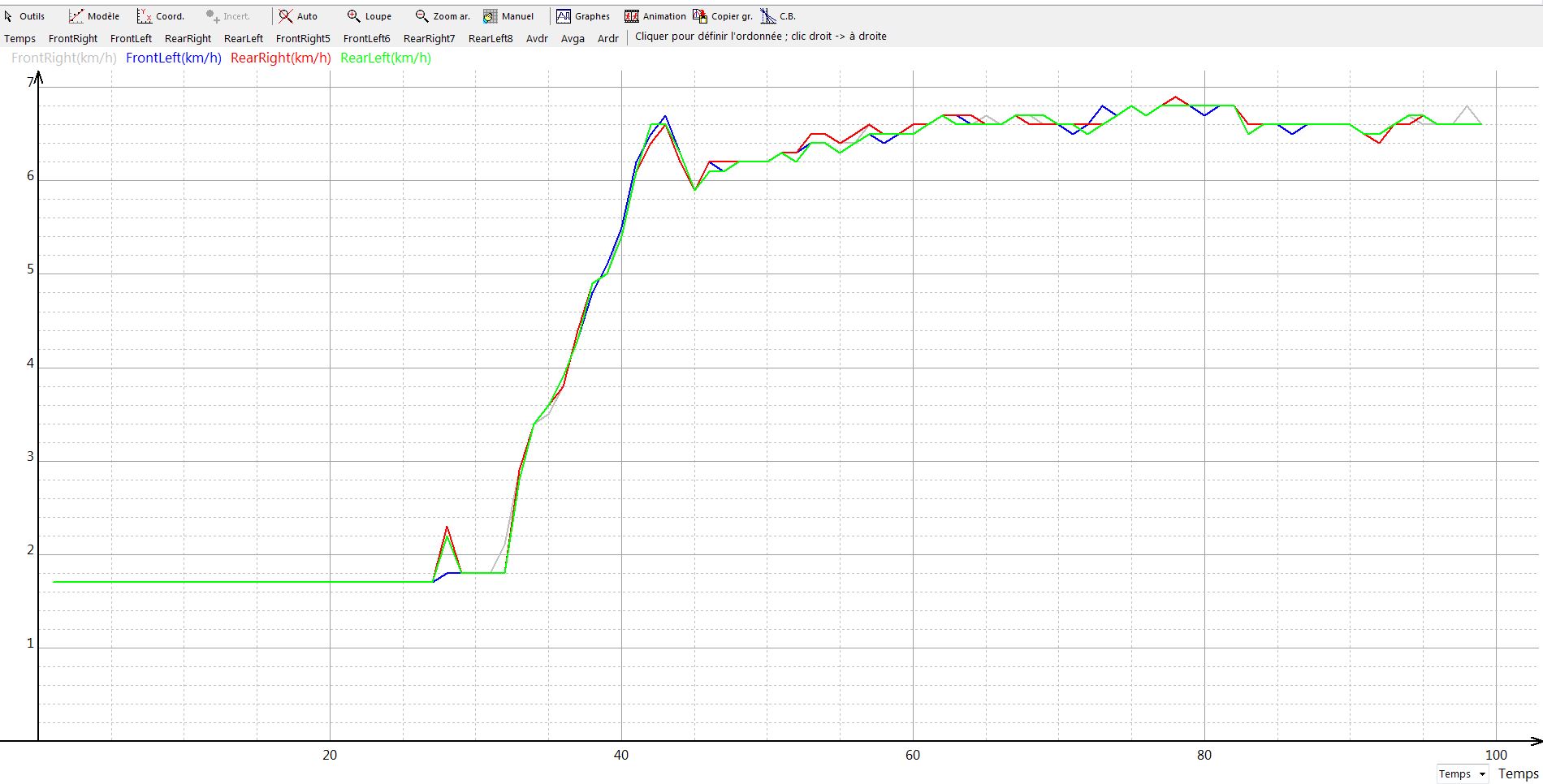
Task: Toggle the RearRight(km/h) red curve legend
Action: (281, 58)
